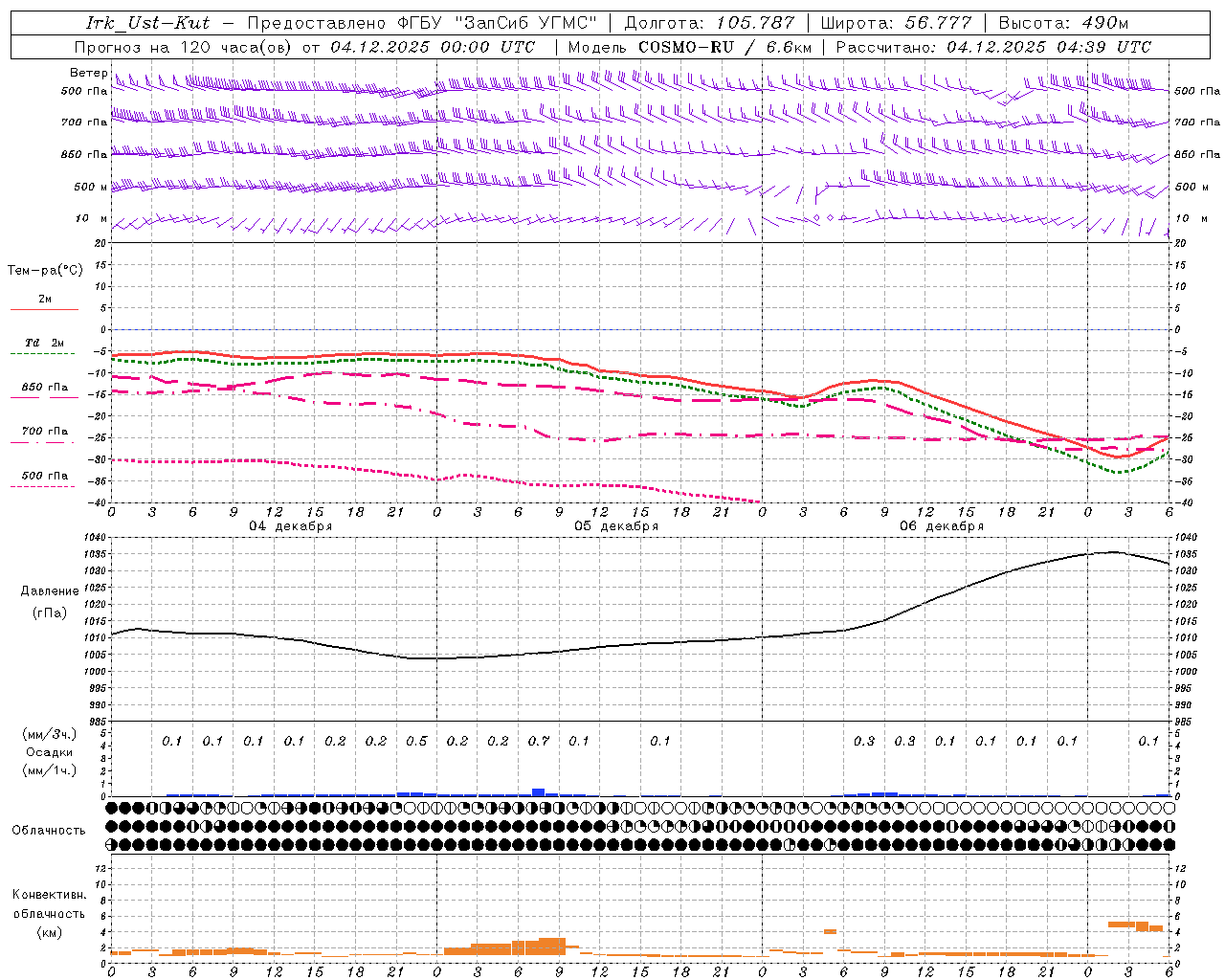The image size is (1225, 980).
Task: Click the (км) unit label under convective cloudiness
Action: (50, 932)
